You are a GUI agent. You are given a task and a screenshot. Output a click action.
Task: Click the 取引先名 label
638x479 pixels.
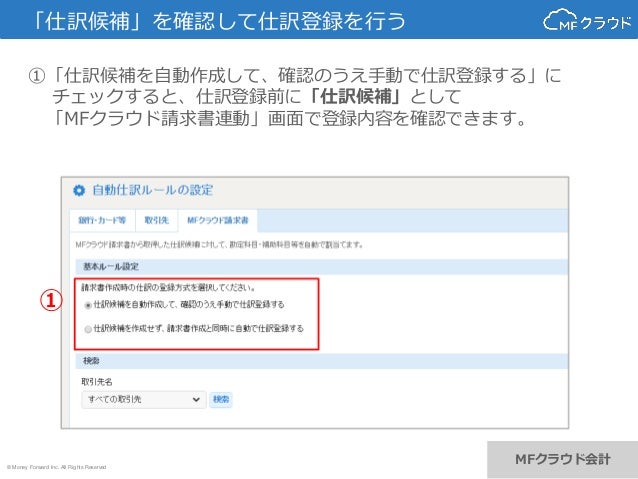click(x=97, y=382)
